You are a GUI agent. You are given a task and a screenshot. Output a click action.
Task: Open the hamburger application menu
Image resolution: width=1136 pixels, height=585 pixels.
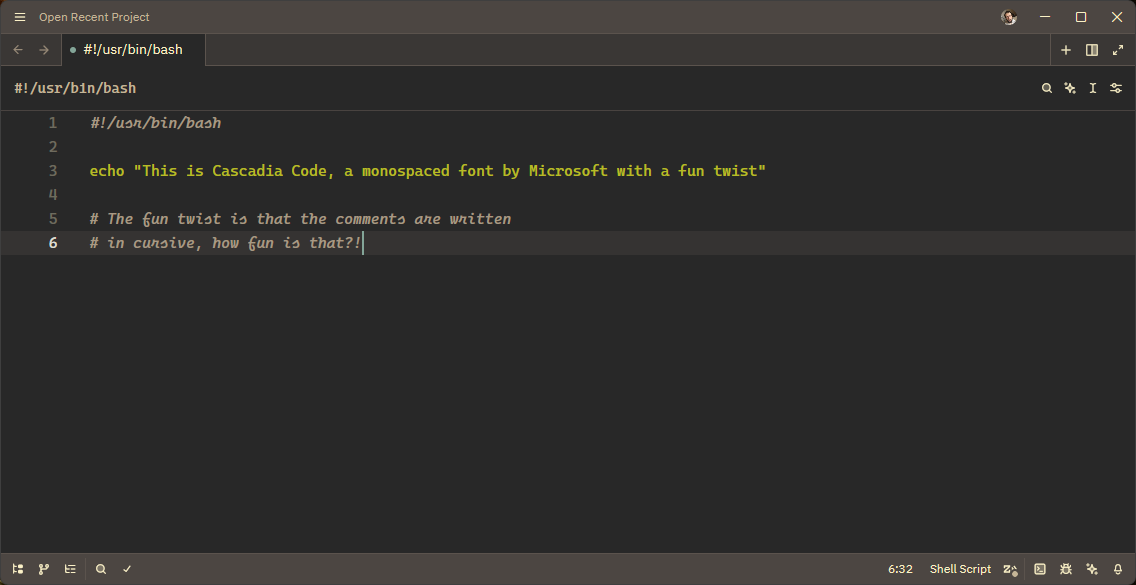pos(19,17)
